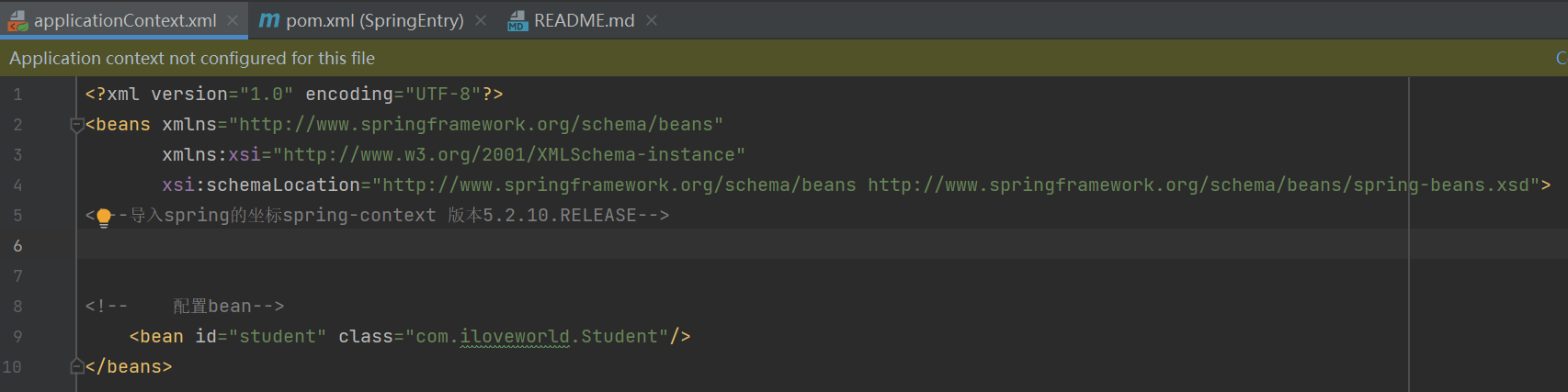The height and width of the screenshot is (392, 1568).
Task: Click the Maven 'm' icon on pom.xml tab
Action: [x=269, y=20]
